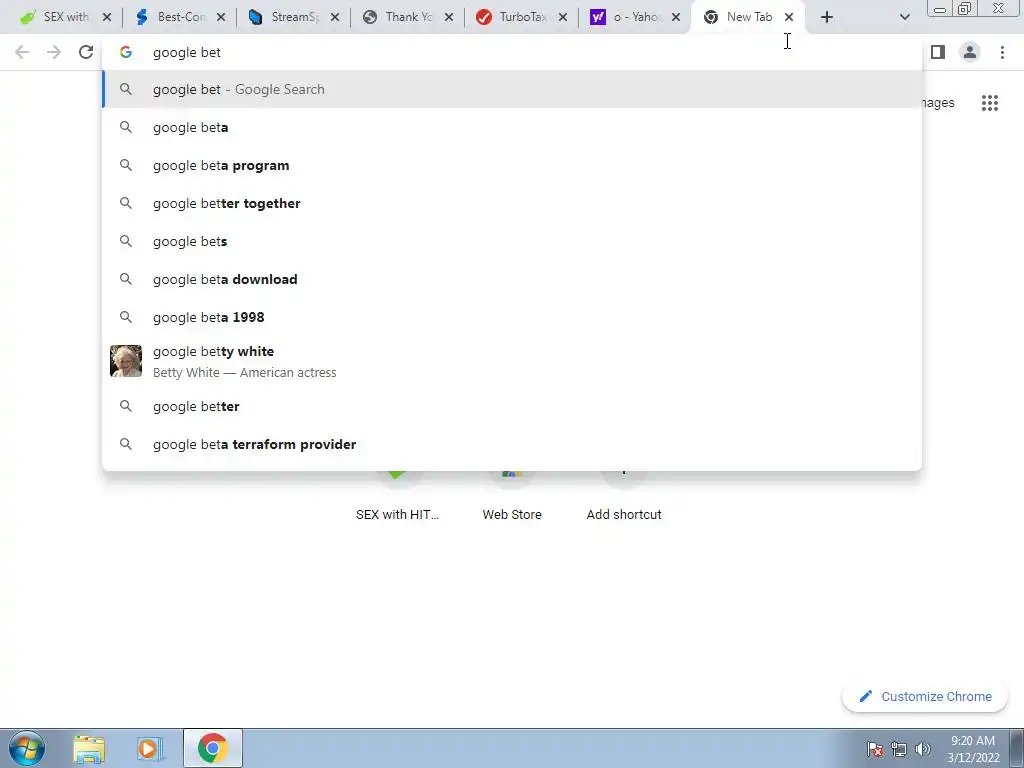The width and height of the screenshot is (1024, 768).
Task: Close the Yahoo tab
Action: click(676, 17)
